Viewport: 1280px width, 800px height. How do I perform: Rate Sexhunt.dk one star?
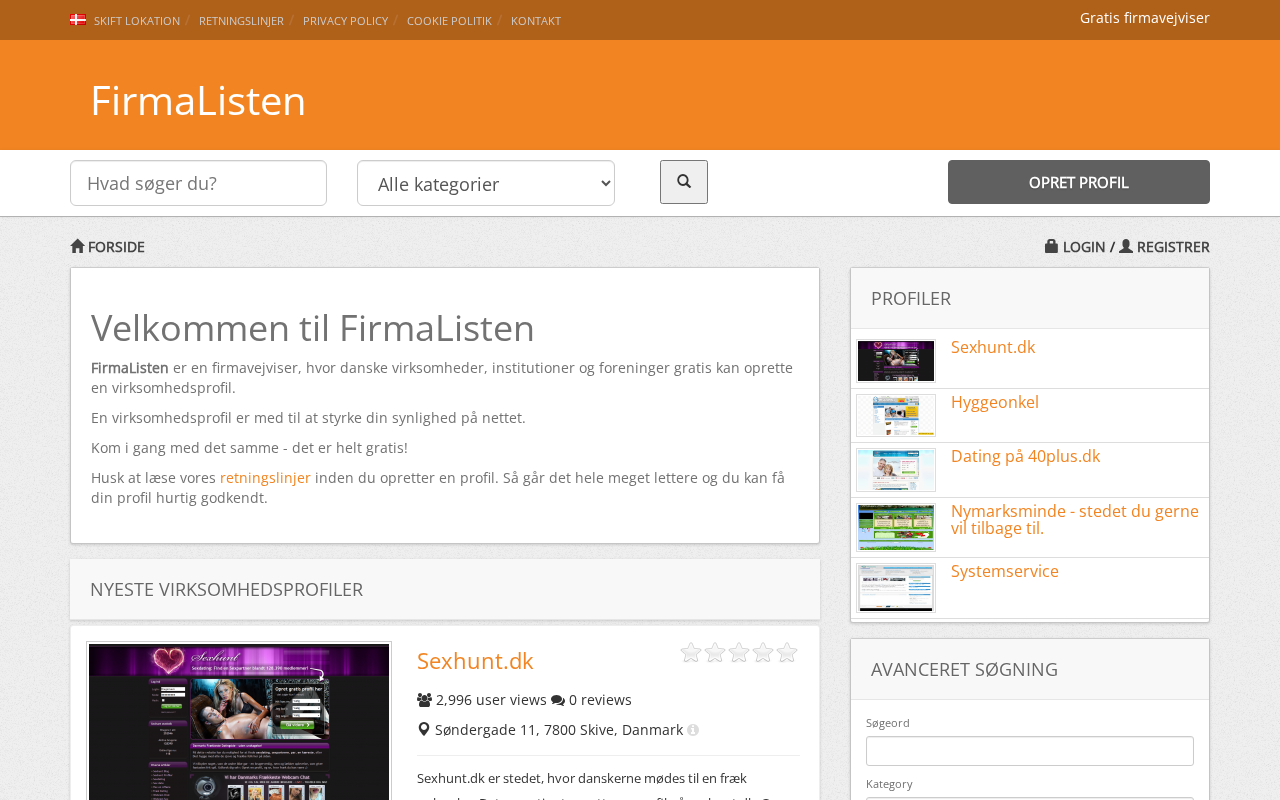click(691, 653)
